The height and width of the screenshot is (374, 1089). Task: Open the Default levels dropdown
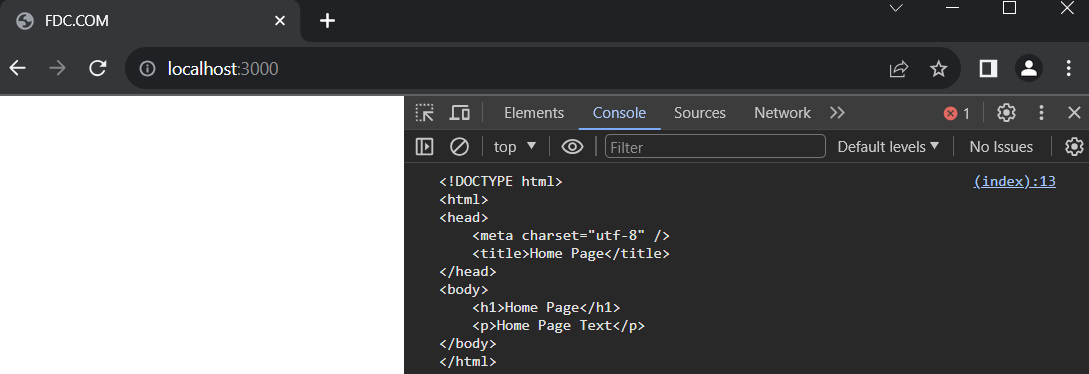tap(888, 146)
